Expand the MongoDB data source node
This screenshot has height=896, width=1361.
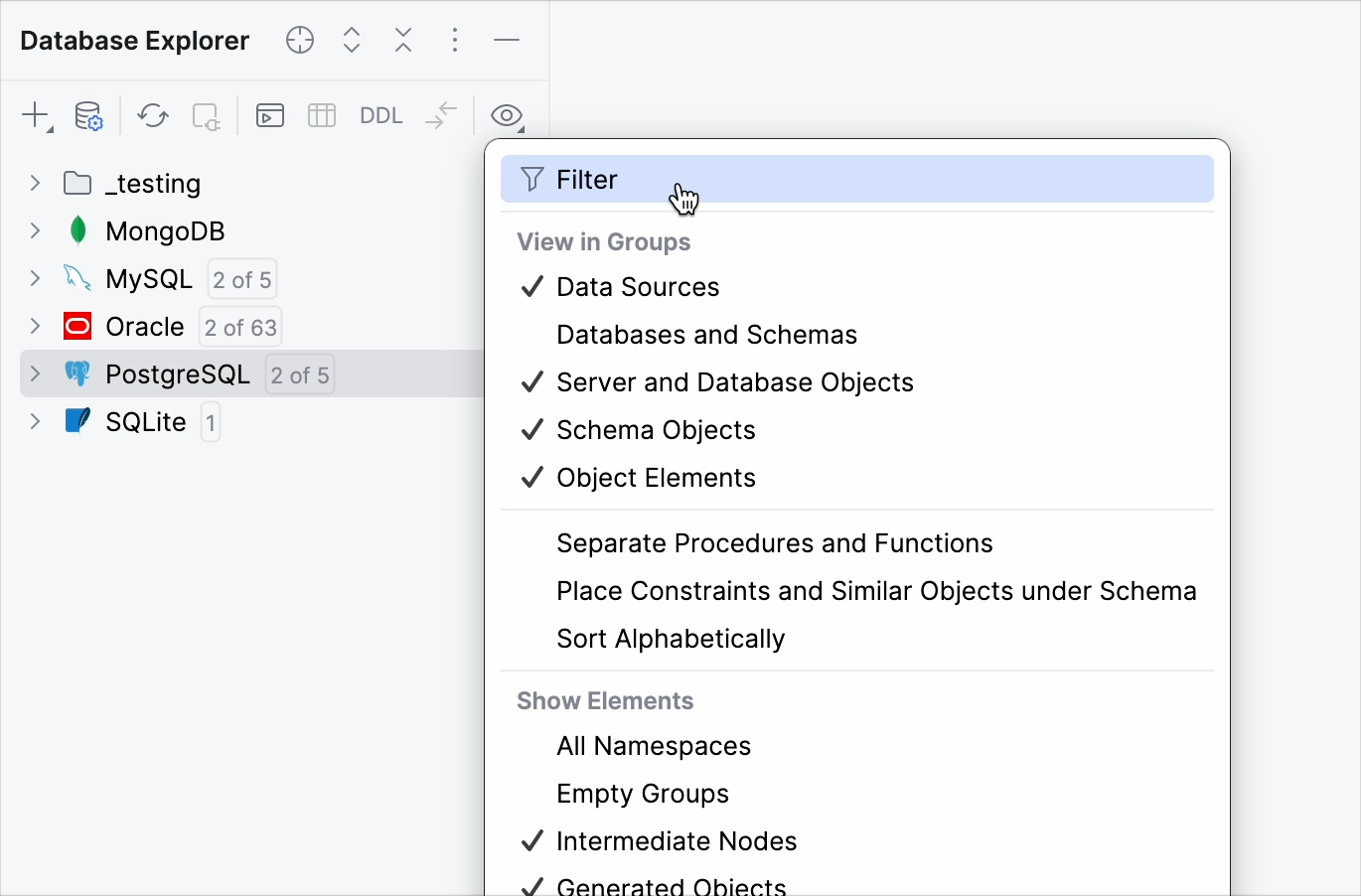[35, 230]
